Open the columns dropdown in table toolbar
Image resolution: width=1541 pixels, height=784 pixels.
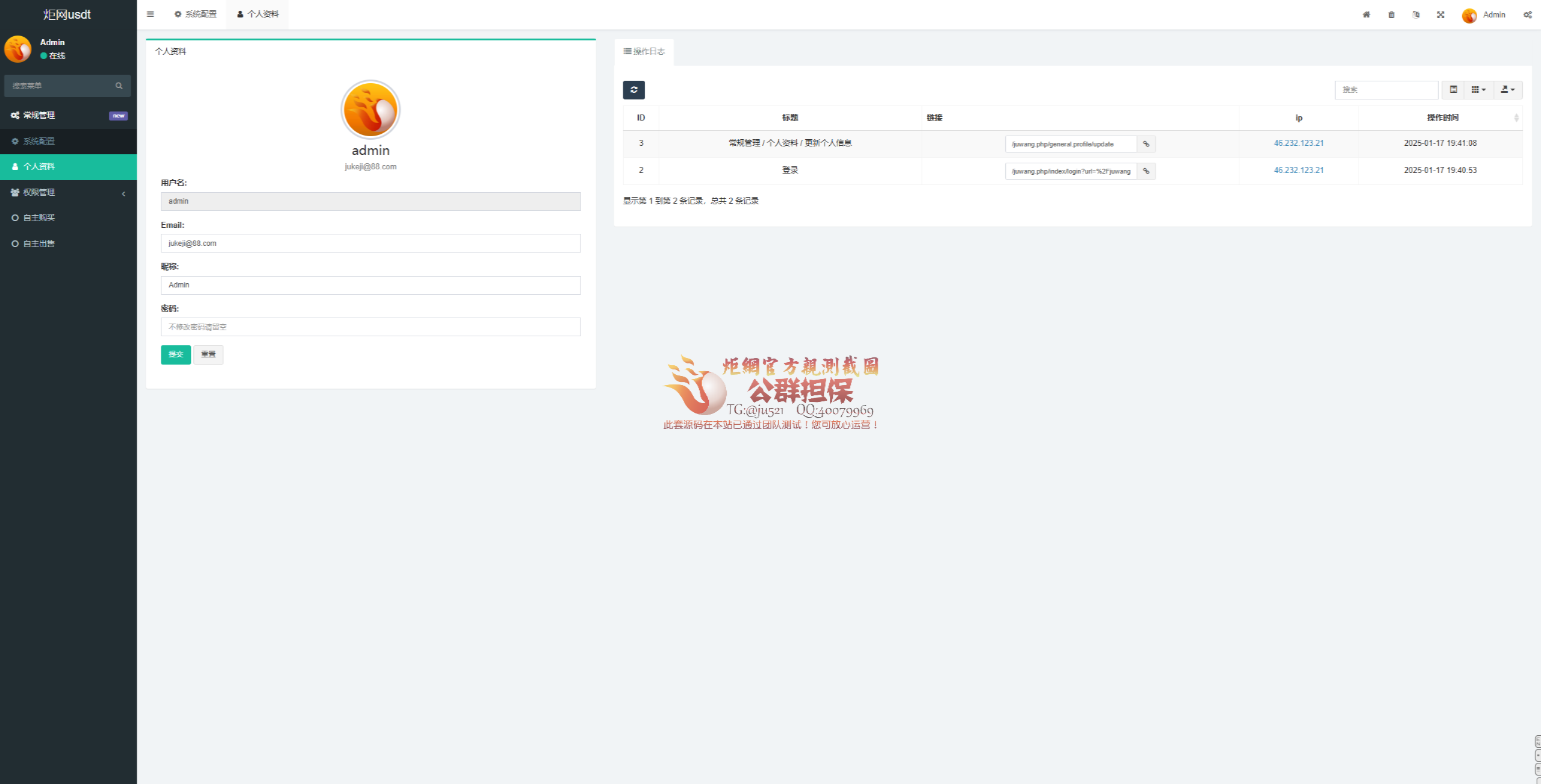(1478, 90)
